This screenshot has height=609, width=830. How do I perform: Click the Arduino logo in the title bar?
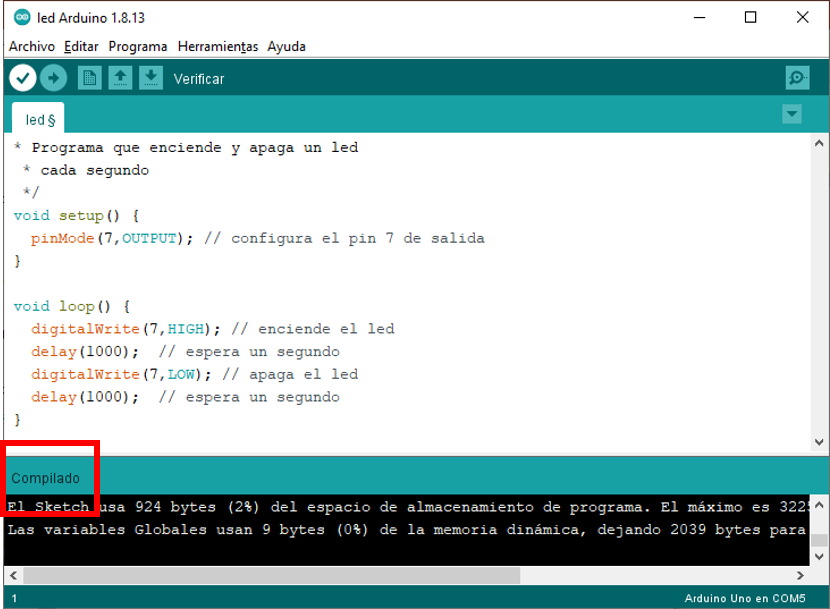pos(22,17)
